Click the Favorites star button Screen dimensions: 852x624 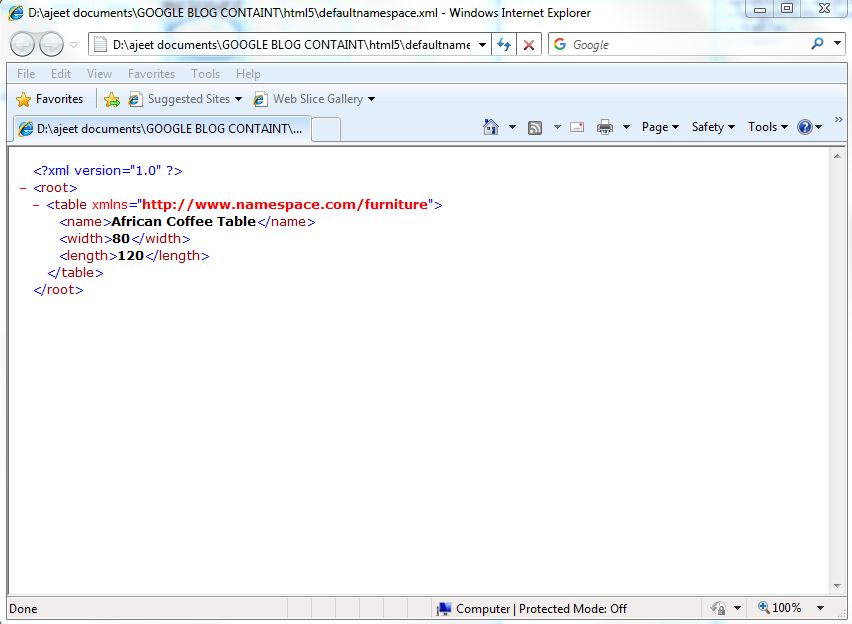click(x=49, y=99)
